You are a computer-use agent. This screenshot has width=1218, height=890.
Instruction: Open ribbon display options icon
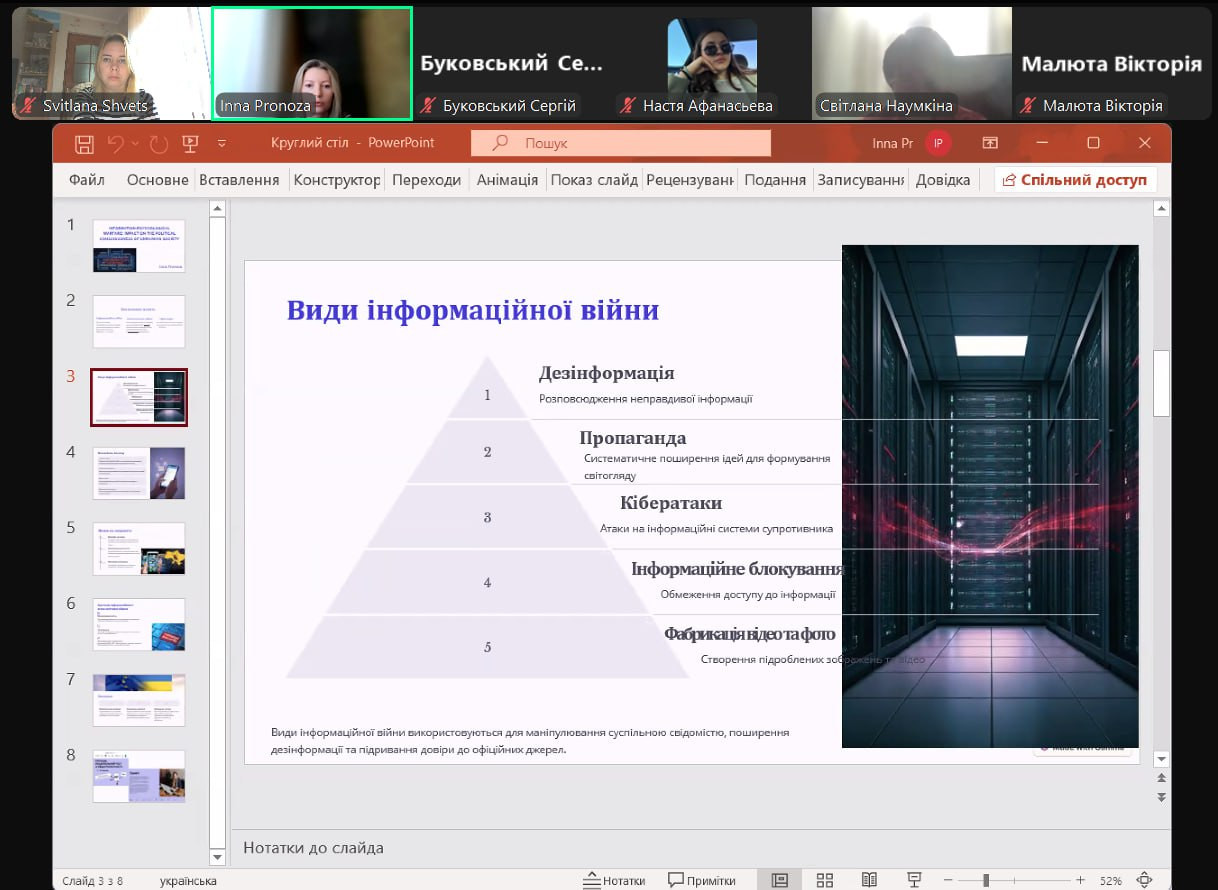[x=990, y=143]
